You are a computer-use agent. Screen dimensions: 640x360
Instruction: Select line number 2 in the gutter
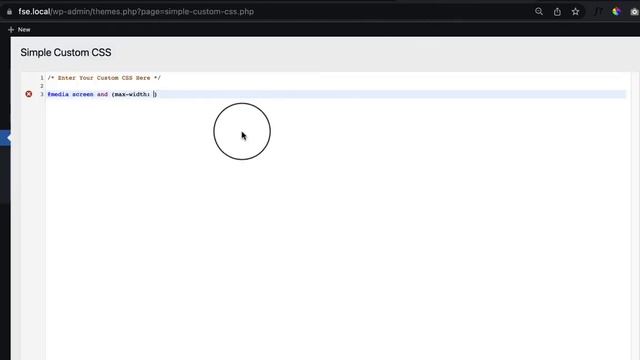42,86
